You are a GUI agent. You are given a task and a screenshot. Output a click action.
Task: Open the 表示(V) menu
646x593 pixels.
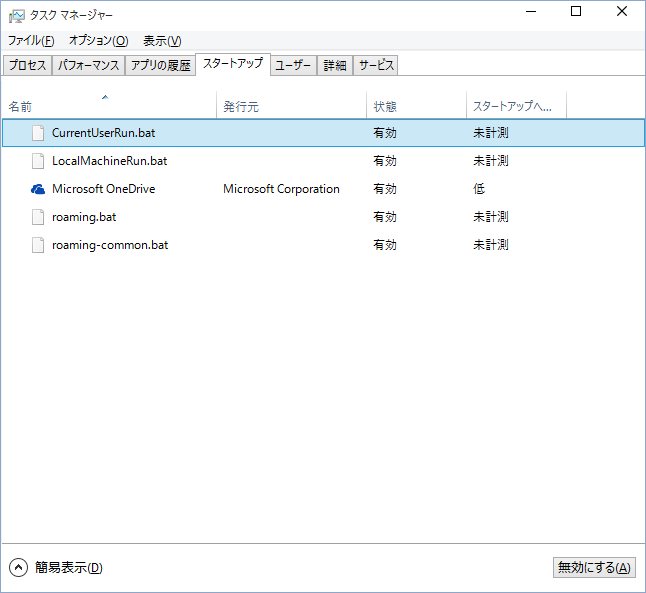point(162,40)
